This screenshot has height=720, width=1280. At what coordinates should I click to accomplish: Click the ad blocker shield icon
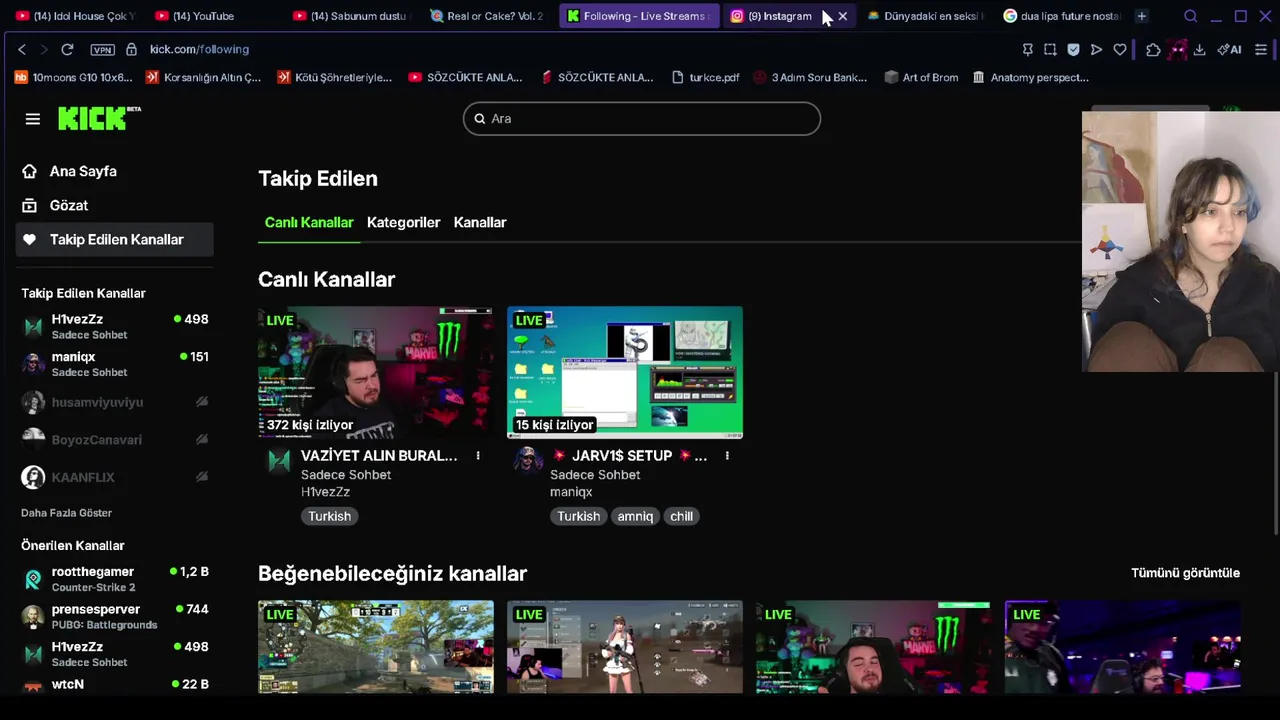(x=1073, y=49)
